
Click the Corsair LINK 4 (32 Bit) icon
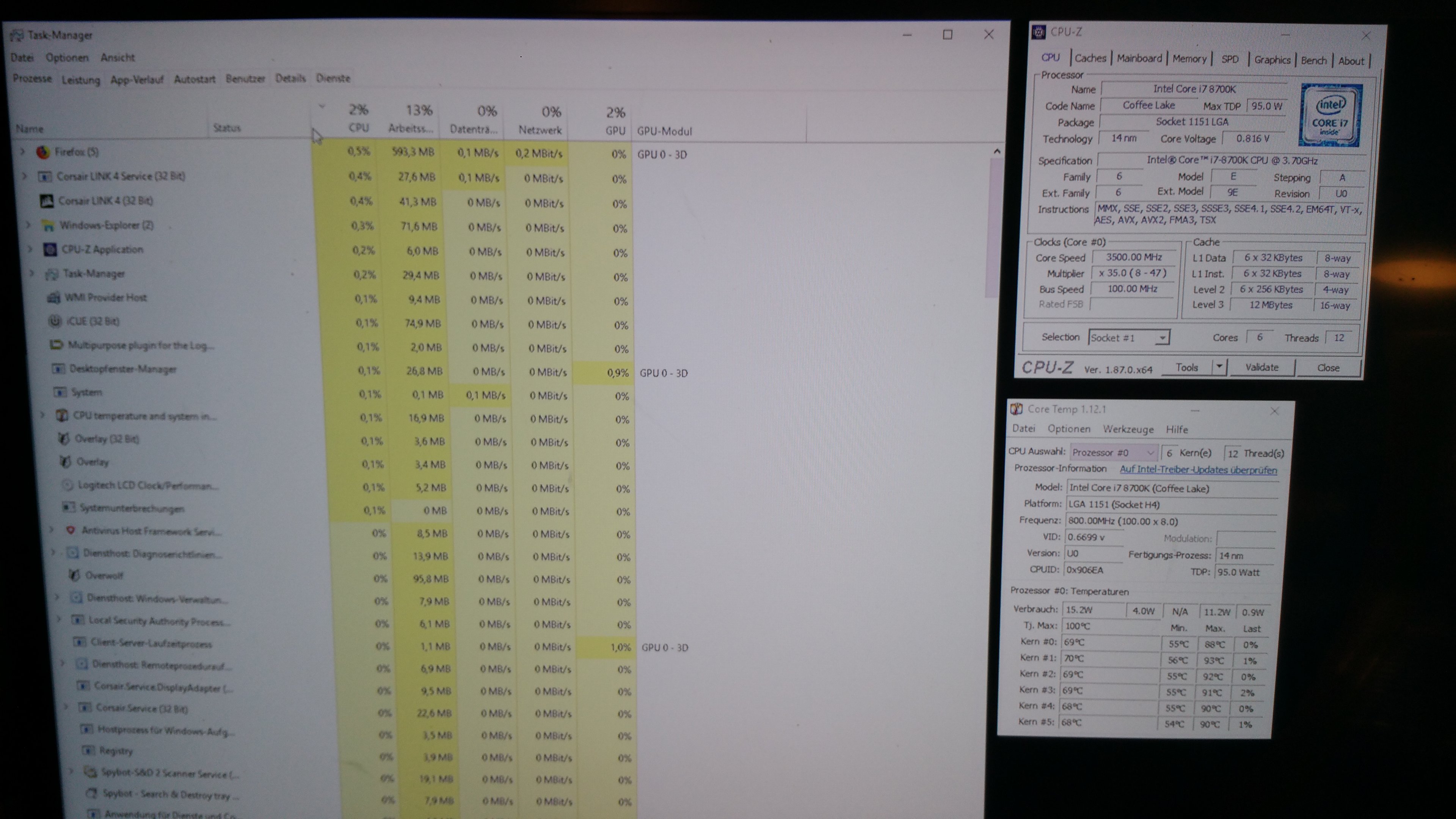coord(47,201)
